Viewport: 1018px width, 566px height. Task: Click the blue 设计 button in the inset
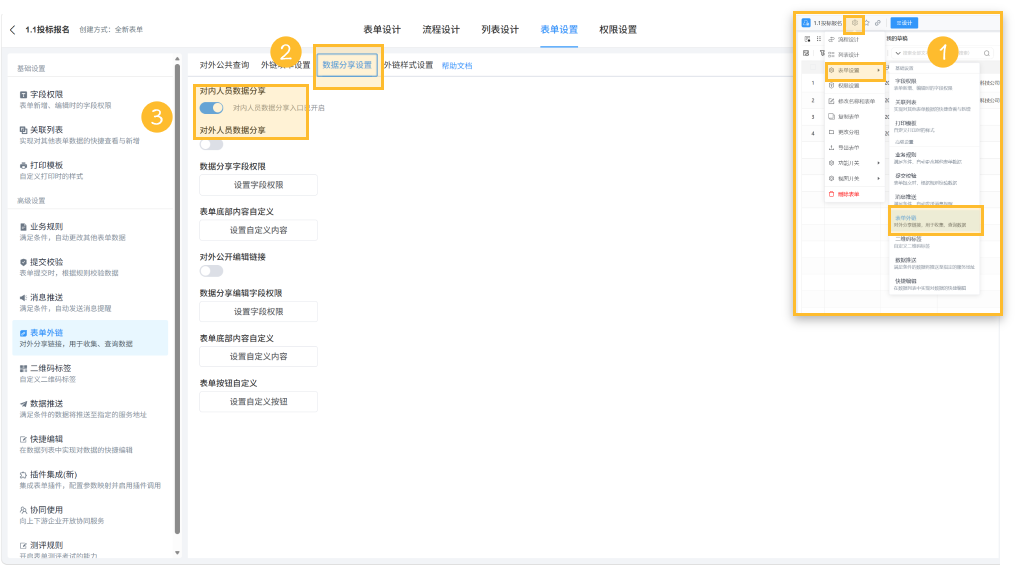point(904,23)
